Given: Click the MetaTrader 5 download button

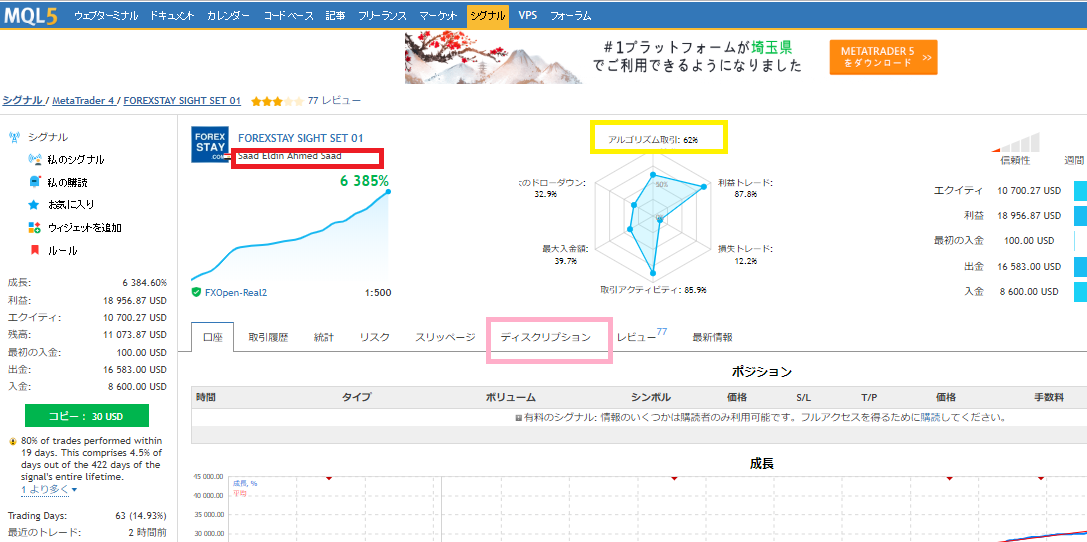Looking at the screenshot, I should 883,57.
